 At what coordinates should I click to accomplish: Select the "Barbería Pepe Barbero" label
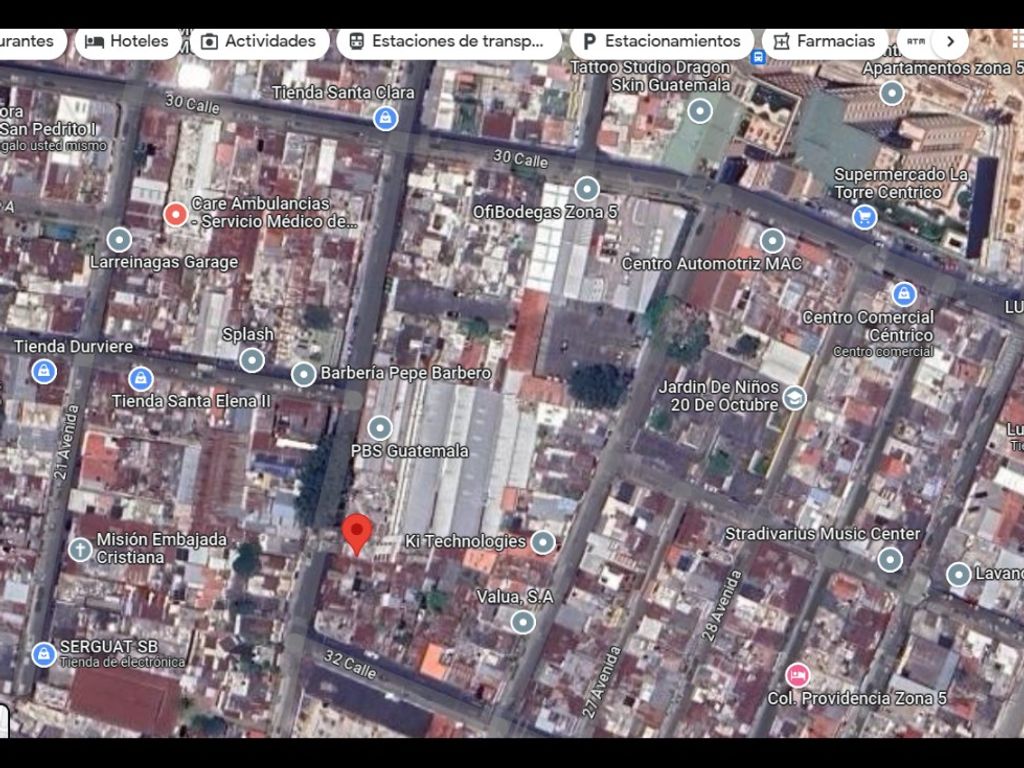tap(406, 374)
